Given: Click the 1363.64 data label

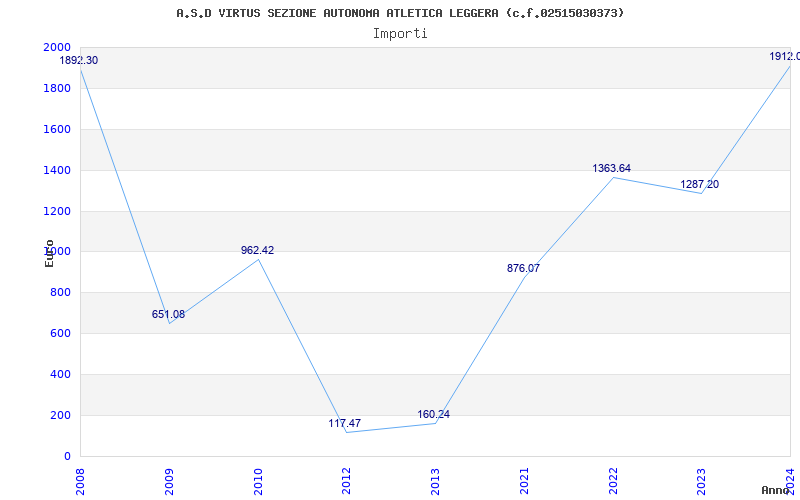Looking at the screenshot, I should tap(612, 168).
